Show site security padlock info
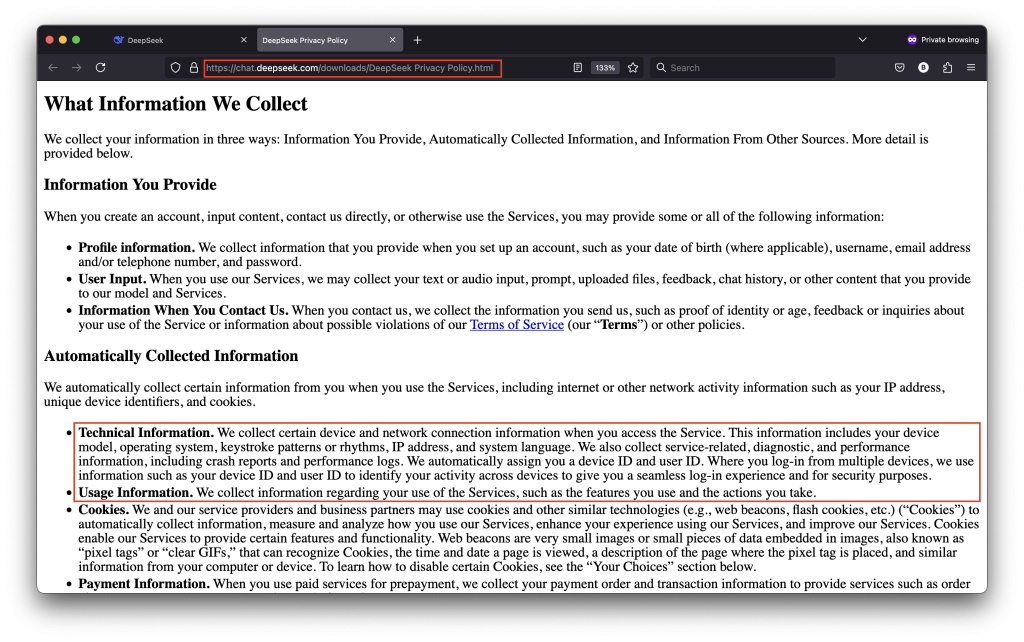1024x642 pixels. 194,68
